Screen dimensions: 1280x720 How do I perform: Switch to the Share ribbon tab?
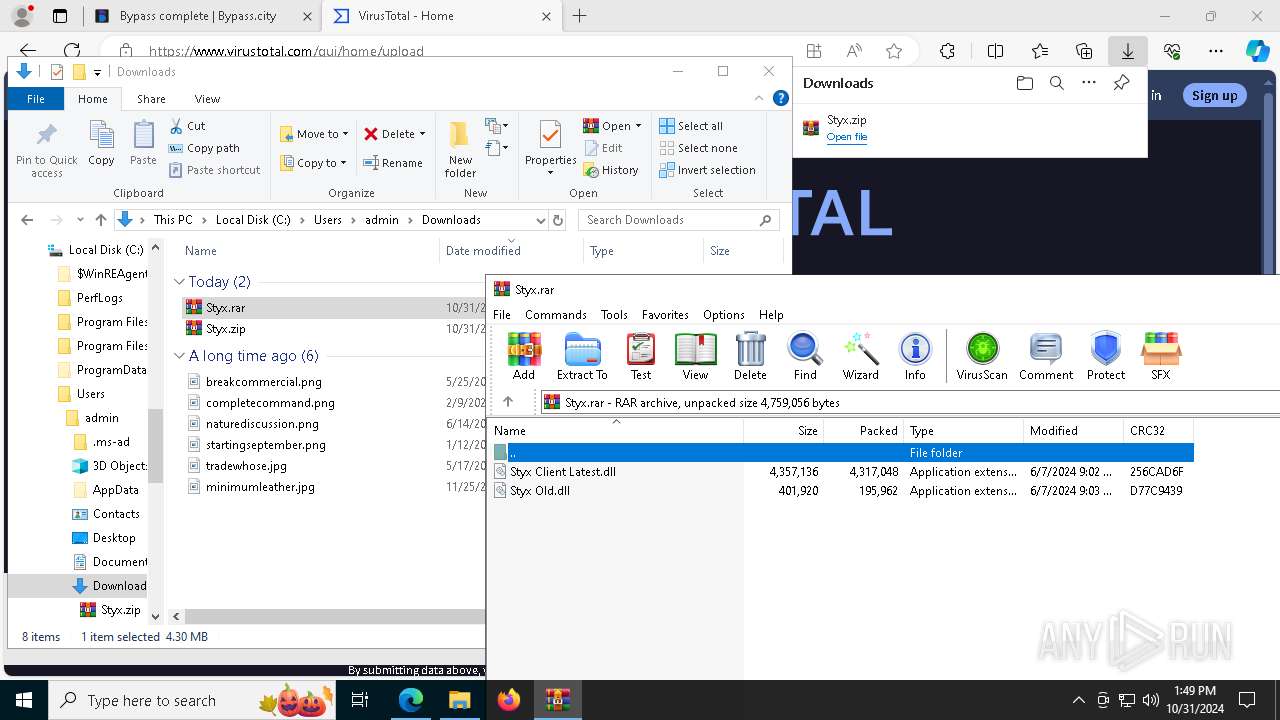click(x=151, y=99)
